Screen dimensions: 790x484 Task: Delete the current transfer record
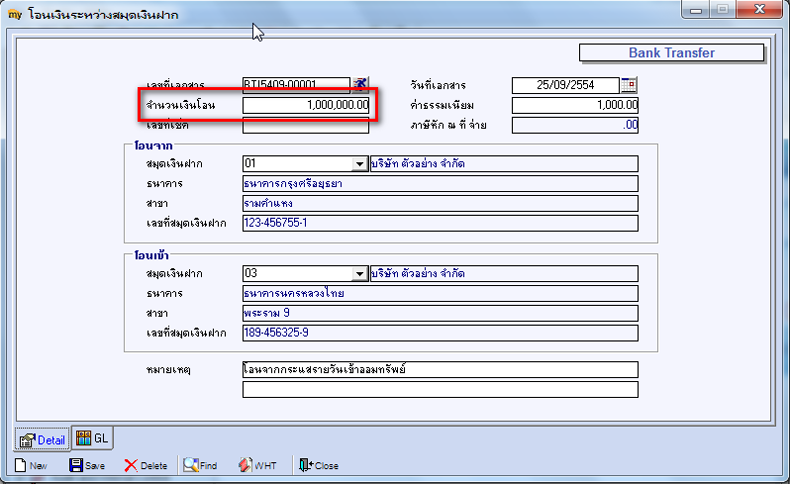tap(146, 465)
